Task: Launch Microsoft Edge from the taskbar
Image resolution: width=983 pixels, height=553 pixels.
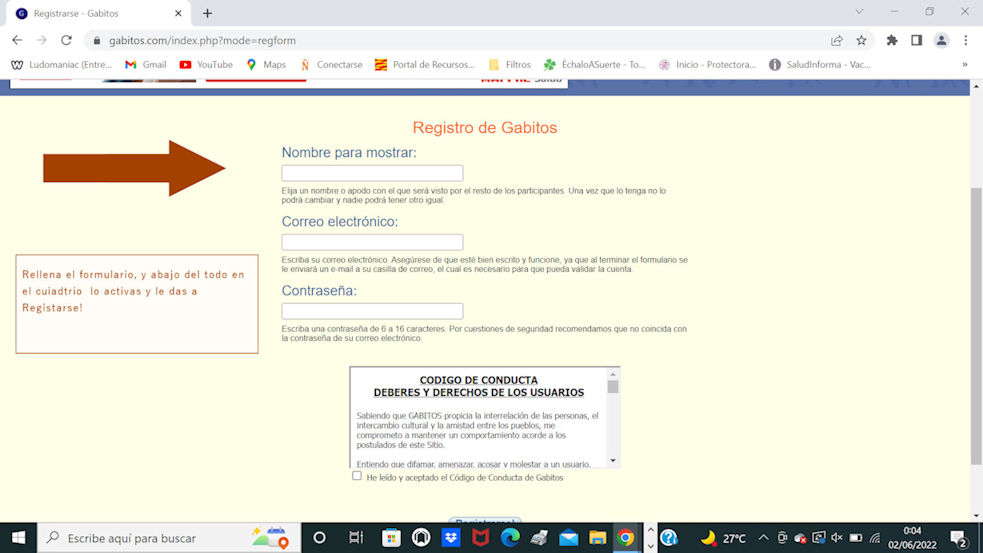Action: tap(510, 537)
